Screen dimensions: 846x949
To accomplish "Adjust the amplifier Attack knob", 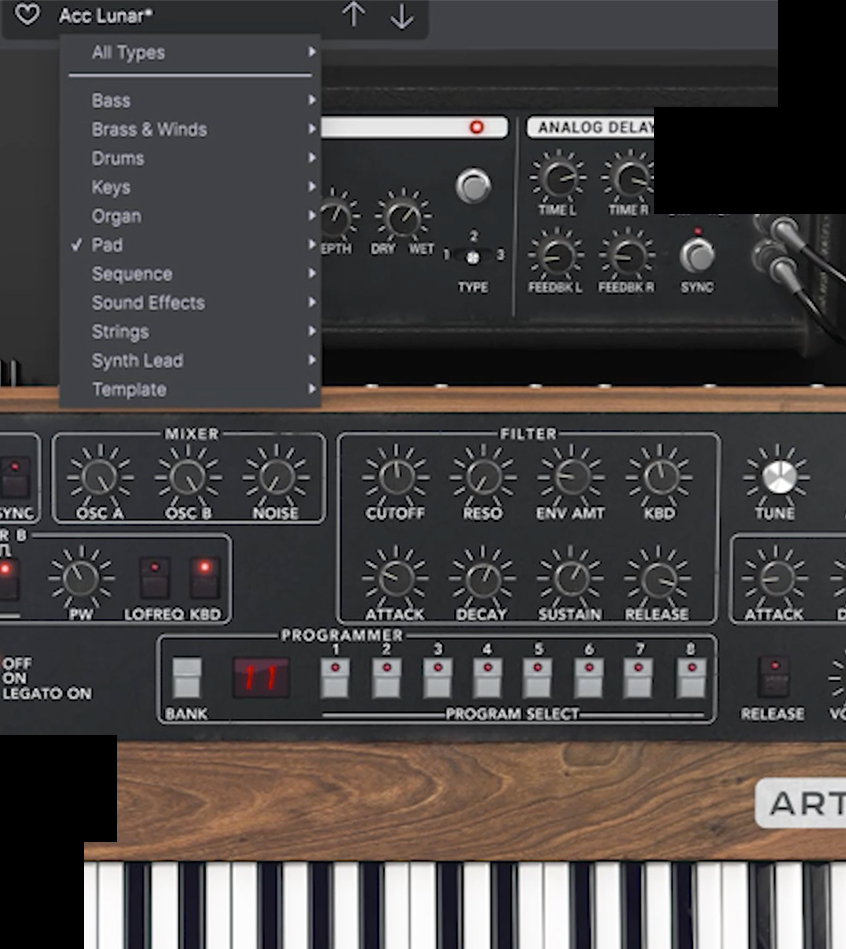I will 775,579.
